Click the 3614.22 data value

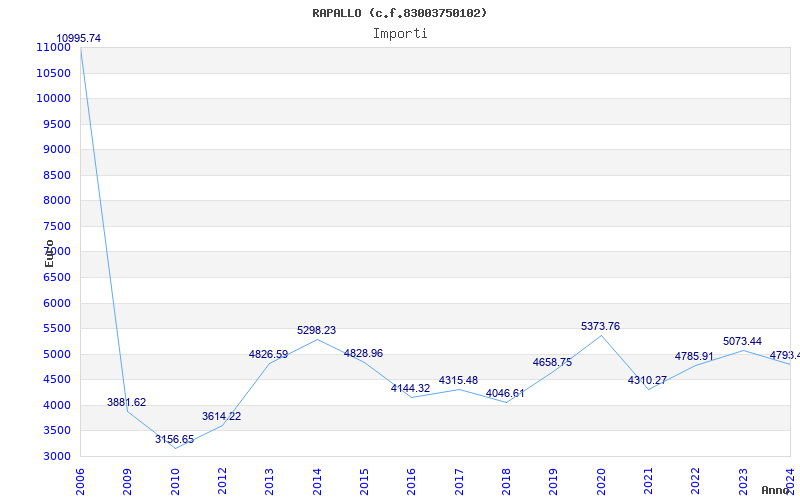(221, 416)
